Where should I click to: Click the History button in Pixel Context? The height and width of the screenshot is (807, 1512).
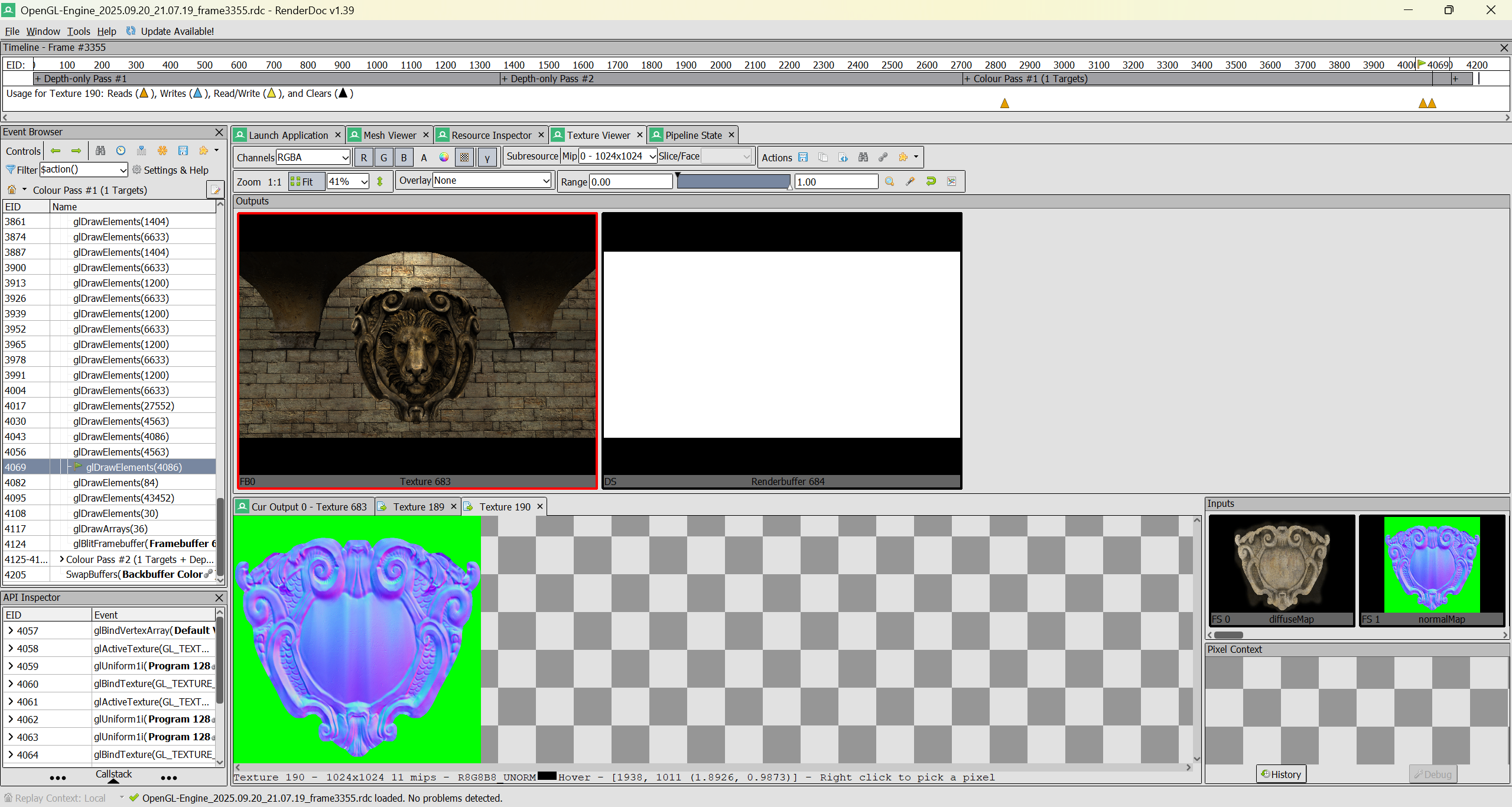(x=1281, y=774)
